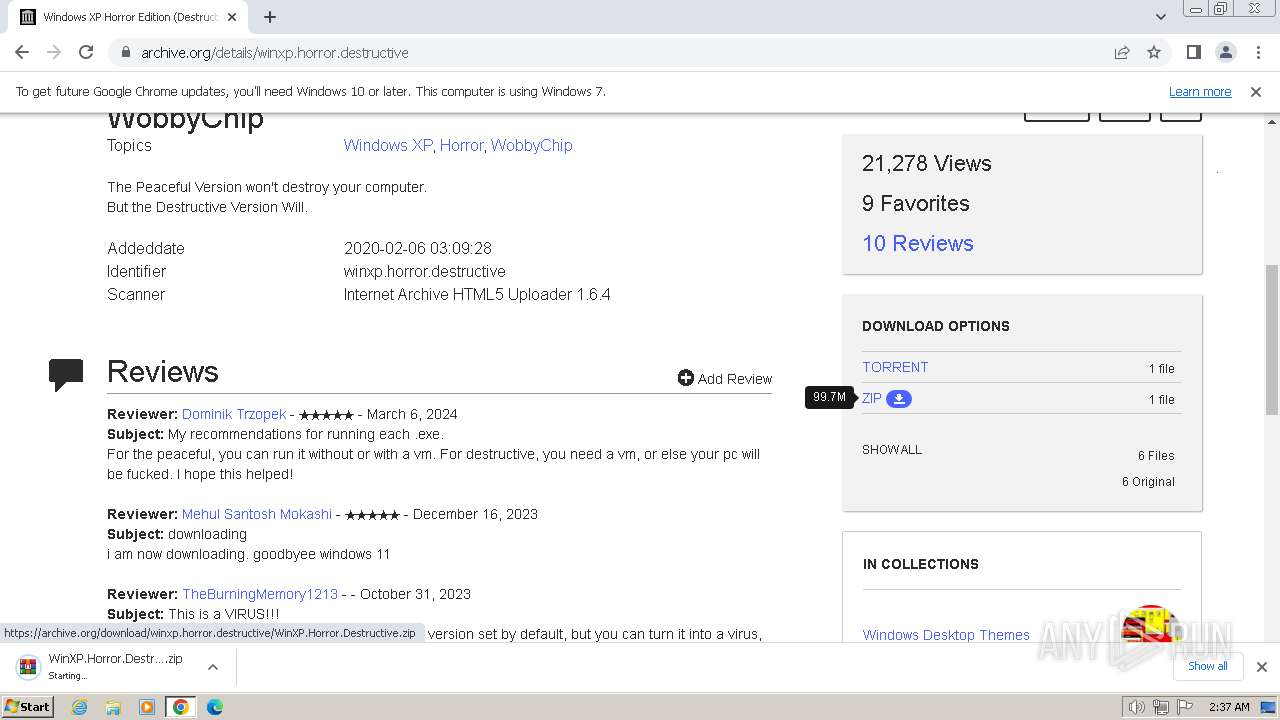Dismiss the Chrome update notification bar

[1256, 91]
